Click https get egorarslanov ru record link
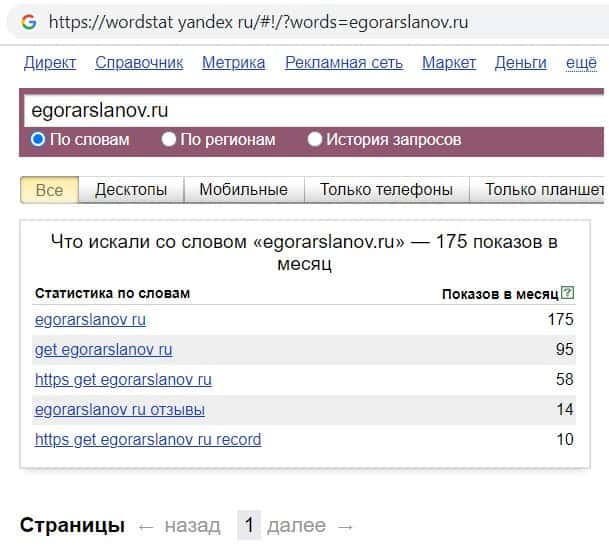609x556 pixels. 148,439
